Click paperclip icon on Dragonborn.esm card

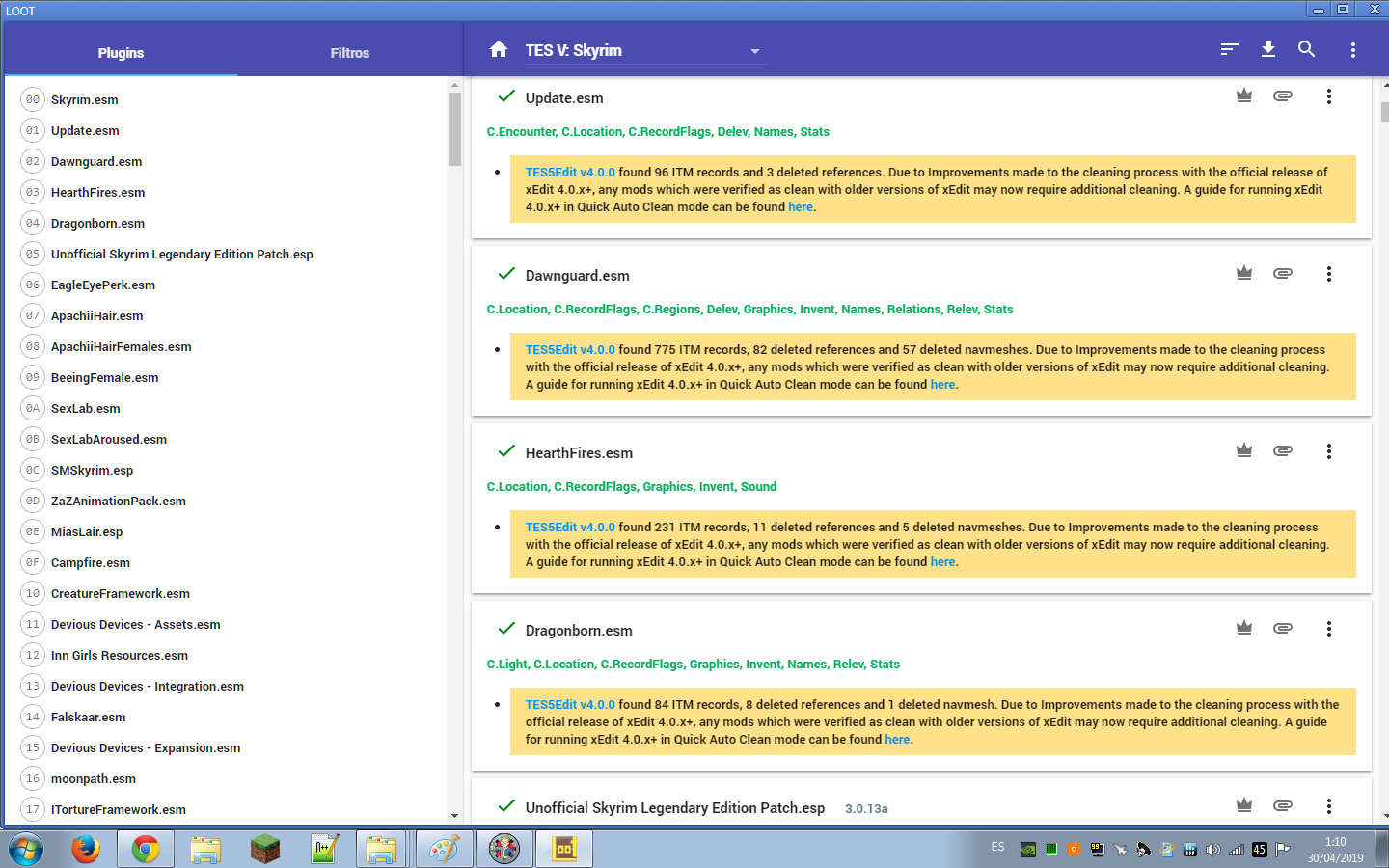coord(1283,628)
